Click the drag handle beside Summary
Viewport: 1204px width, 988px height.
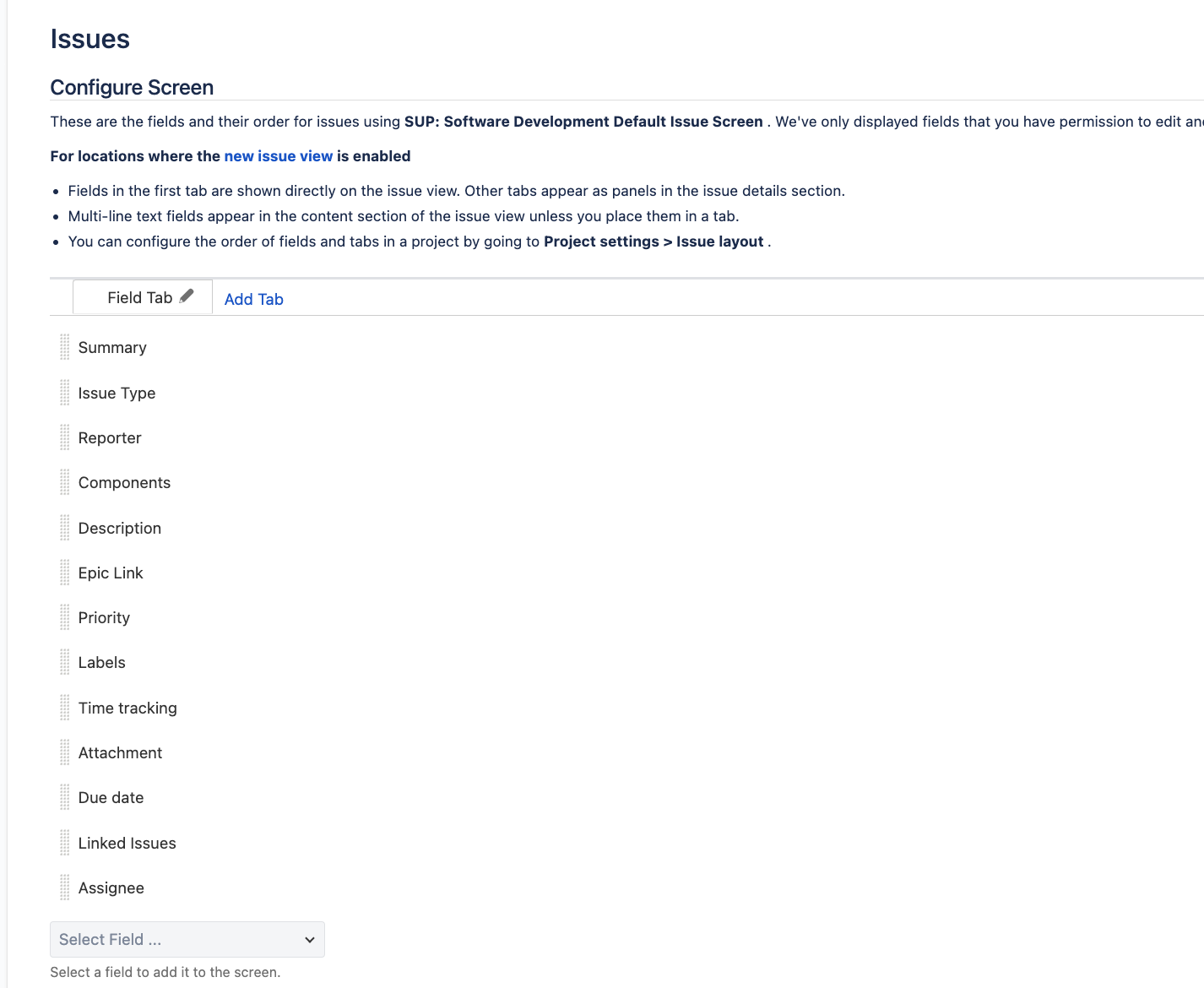point(65,347)
